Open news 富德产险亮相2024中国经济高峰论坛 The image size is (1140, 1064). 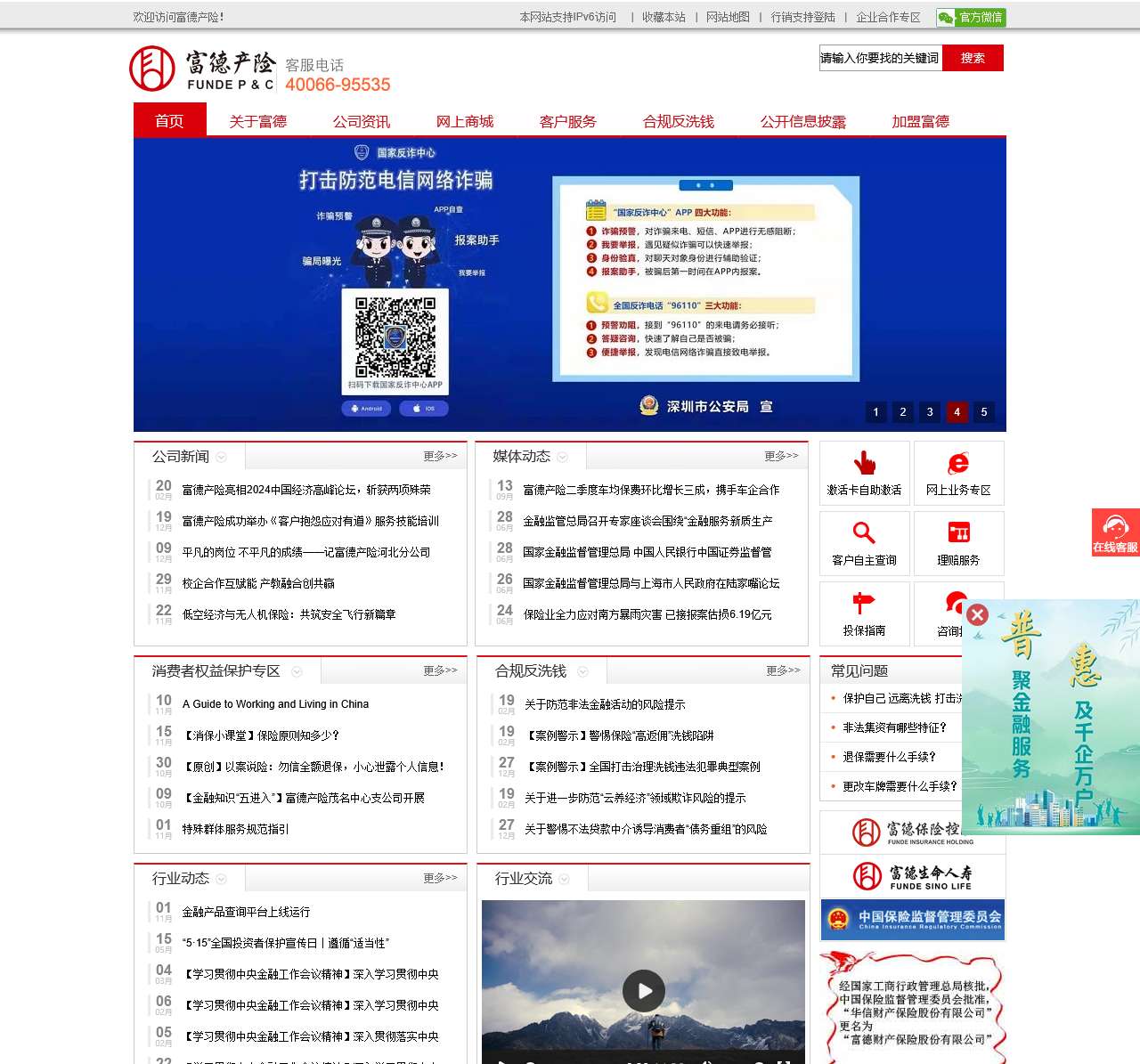[x=306, y=490]
